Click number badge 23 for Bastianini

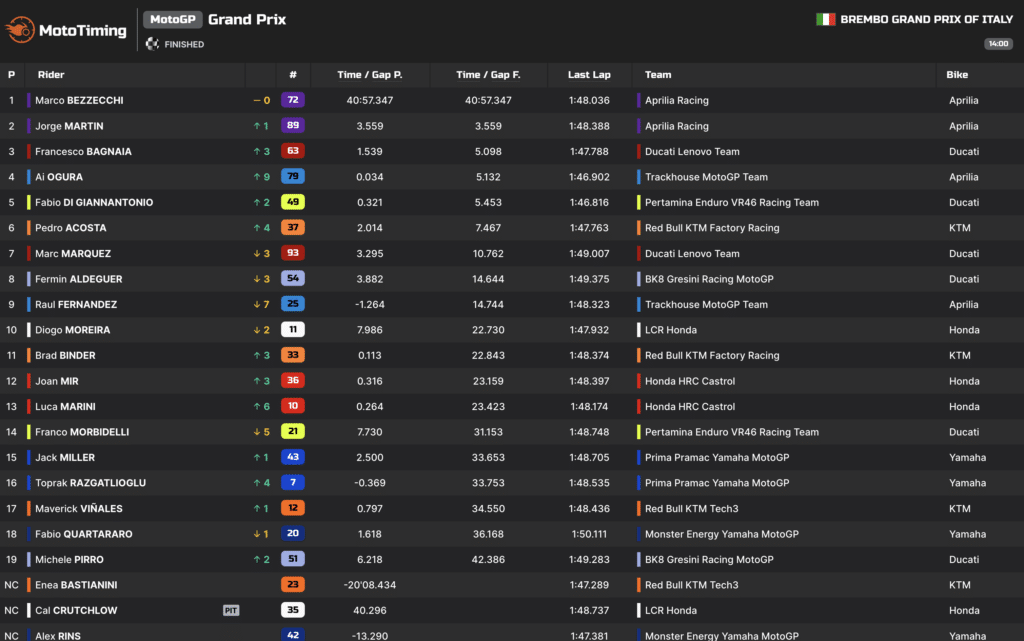coord(293,584)
